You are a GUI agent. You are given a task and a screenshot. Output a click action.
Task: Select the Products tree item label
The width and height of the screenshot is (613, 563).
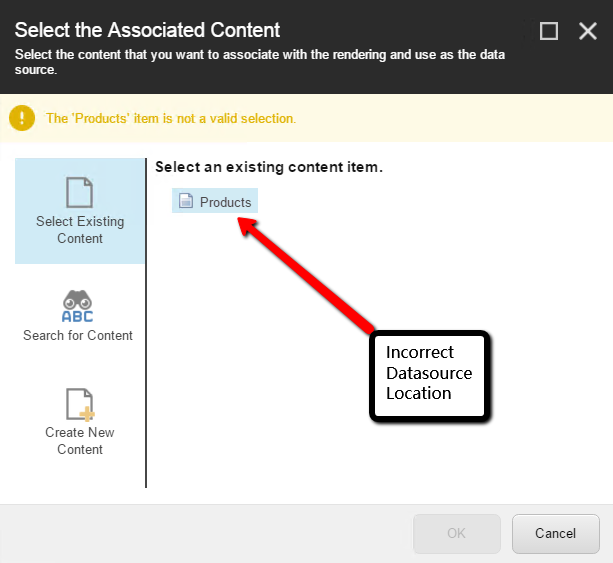click(x=226, y=202)
